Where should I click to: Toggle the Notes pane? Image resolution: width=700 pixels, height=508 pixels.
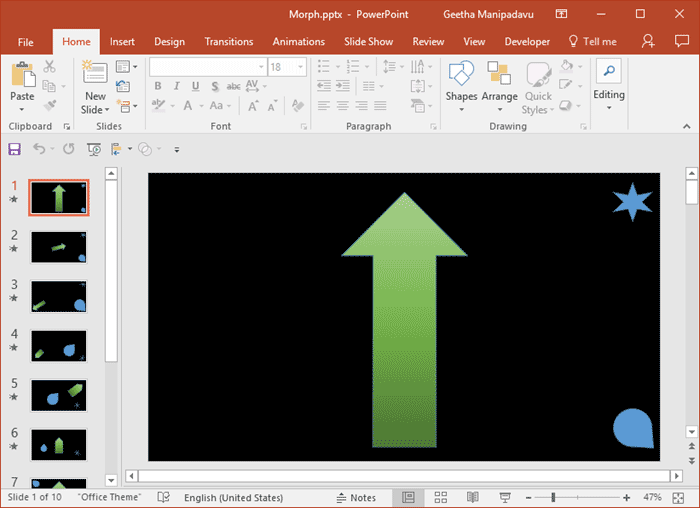tap(356, 497)
